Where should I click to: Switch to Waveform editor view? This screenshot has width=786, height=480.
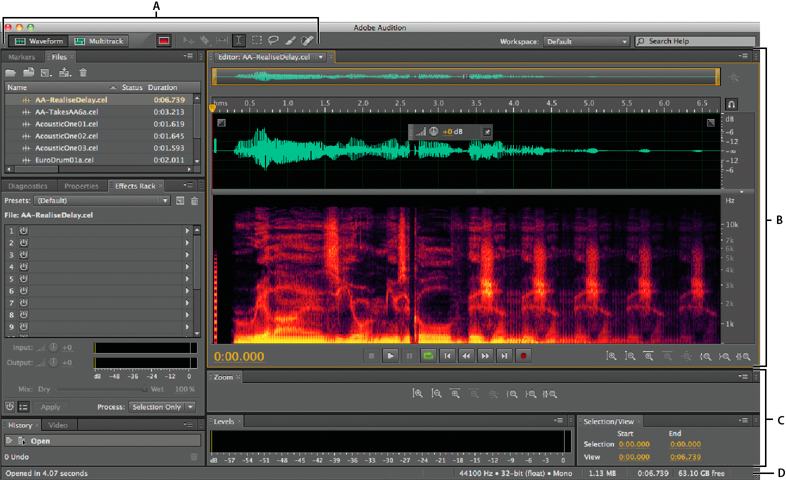38,41
